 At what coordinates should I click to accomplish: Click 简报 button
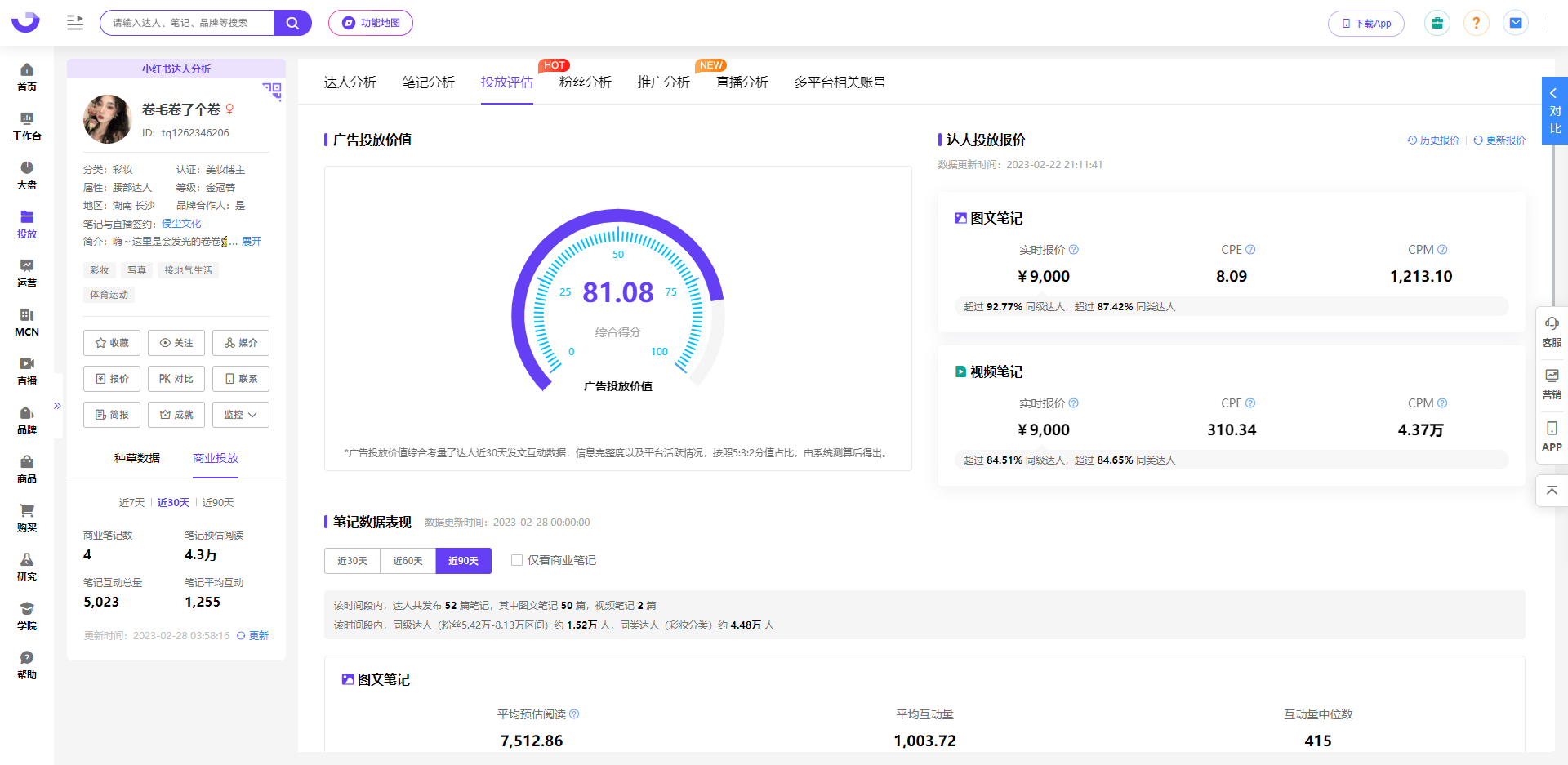pos(112,415)
